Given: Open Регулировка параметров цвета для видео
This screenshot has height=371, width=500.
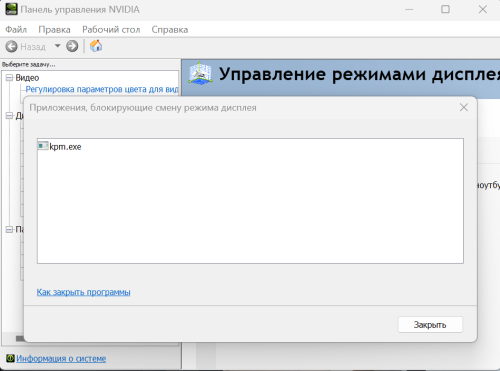Looking at the screenshot, I should click(102, 89).
